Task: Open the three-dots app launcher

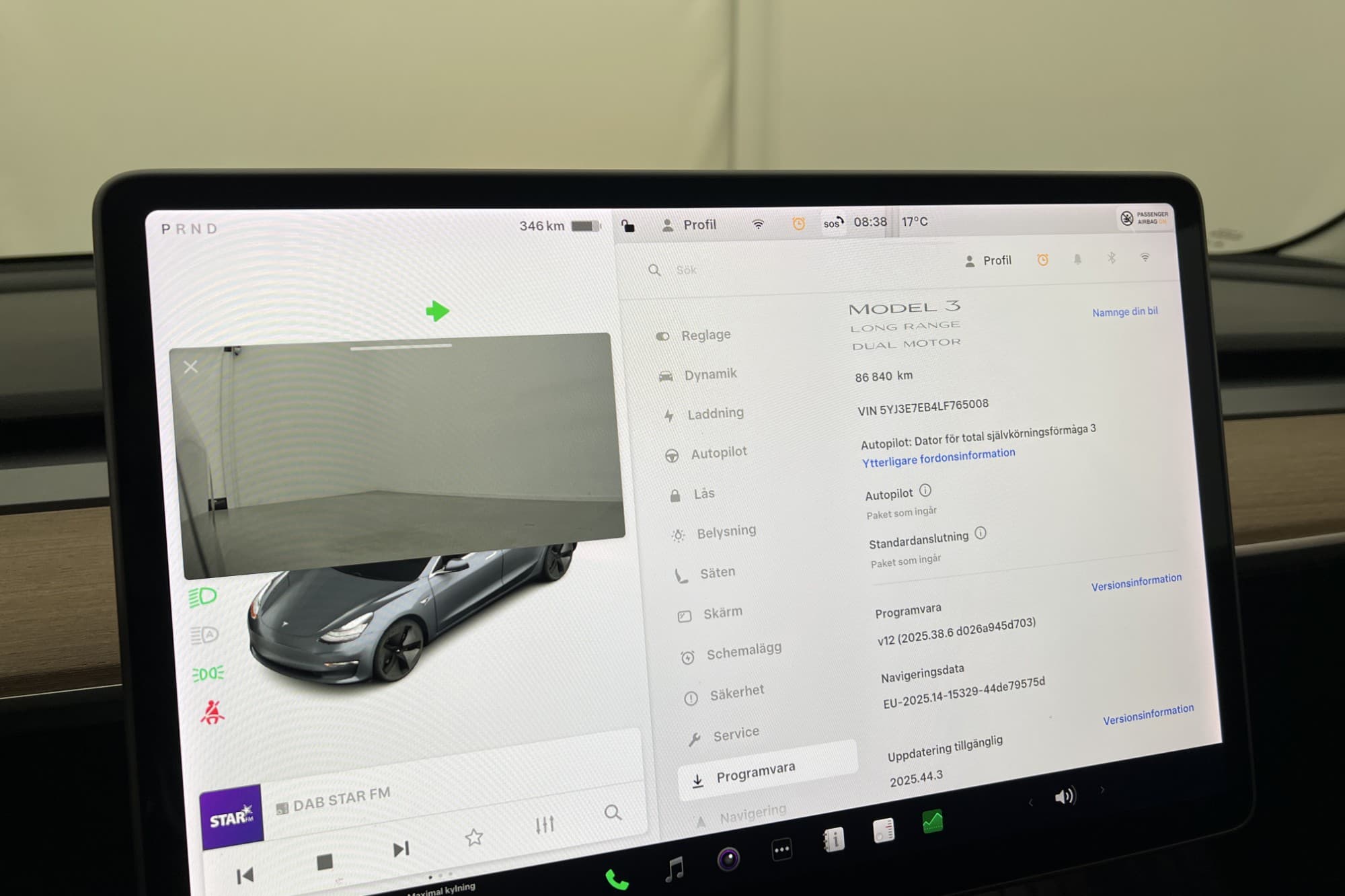Action: (781, 850)
